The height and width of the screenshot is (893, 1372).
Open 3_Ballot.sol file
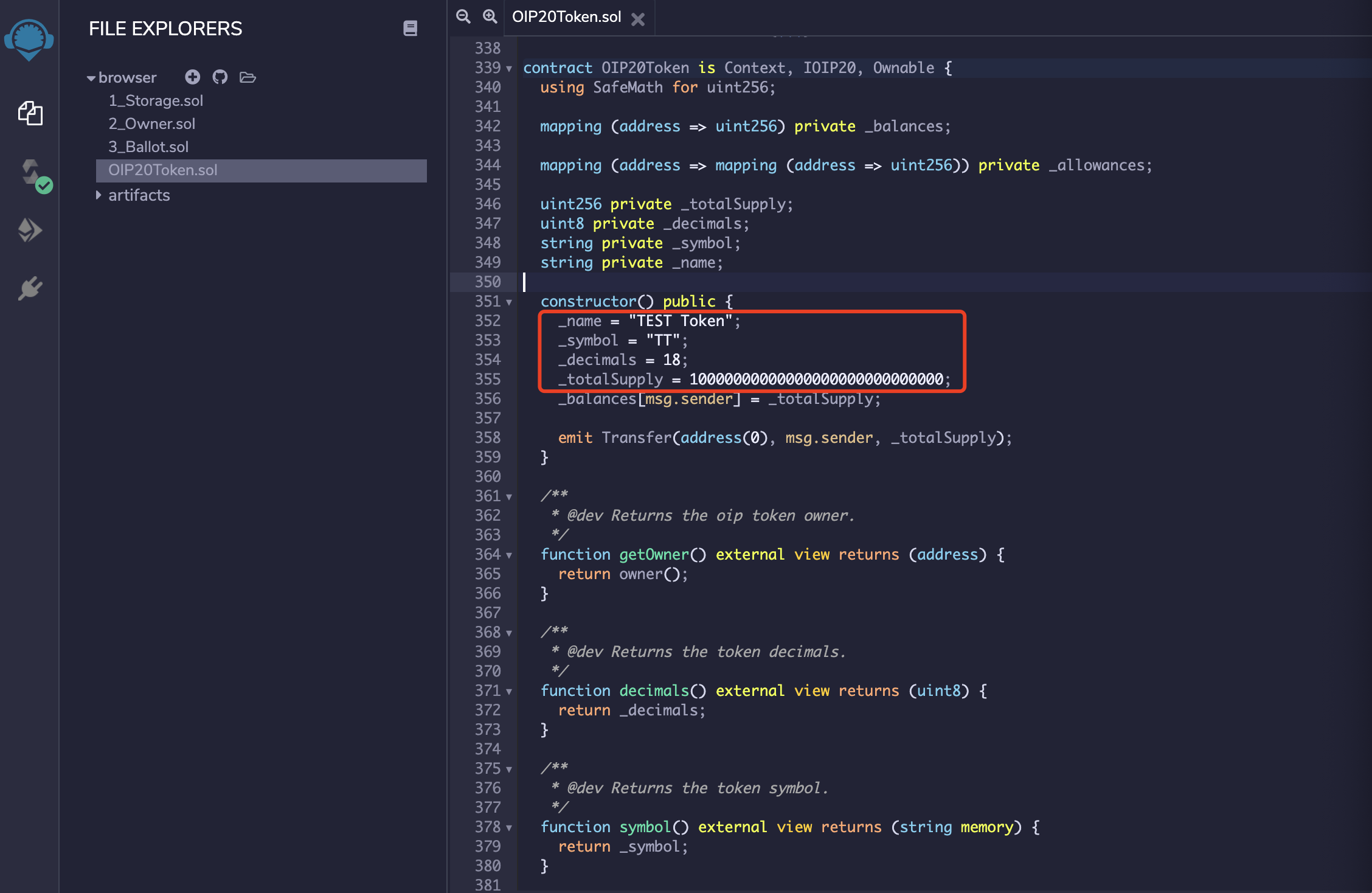click(x=148, y=147)
